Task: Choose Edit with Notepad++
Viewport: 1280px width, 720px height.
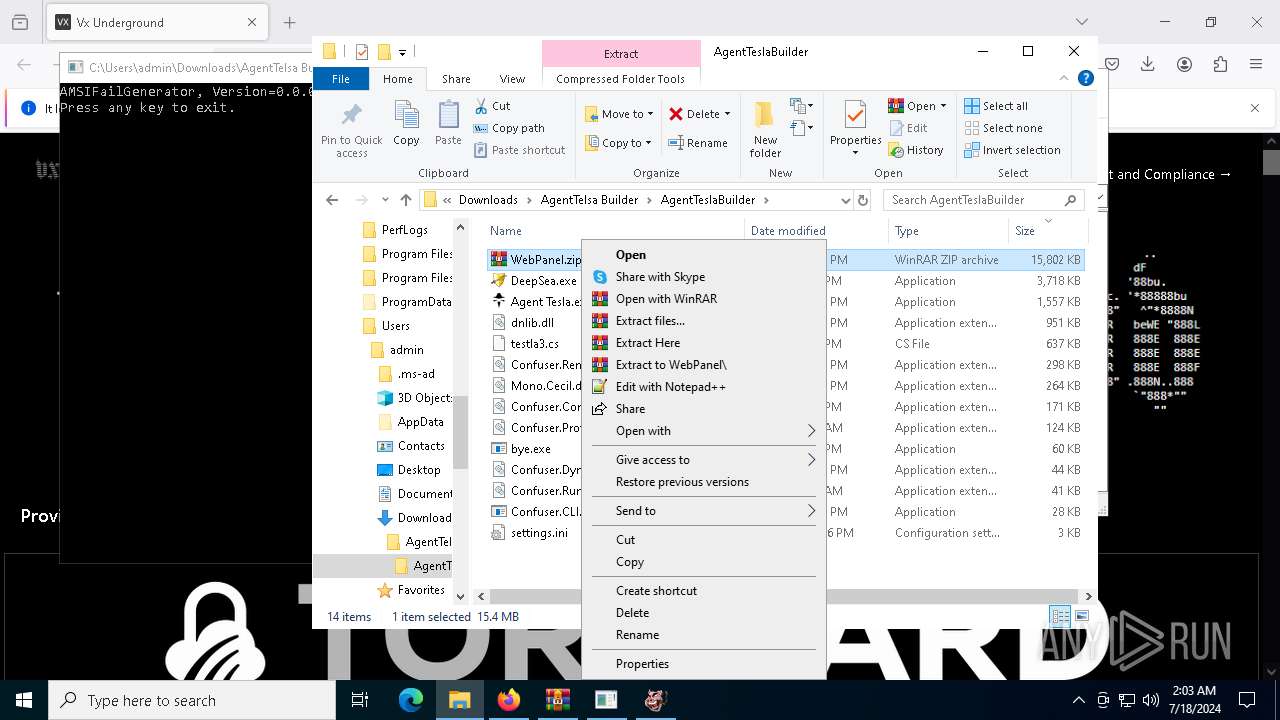Action: [x=704, y=387]
